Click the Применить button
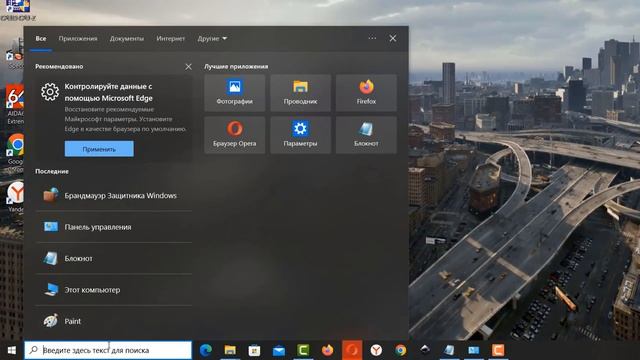Image resolution: width=640 pixels, height=360 pixels. pos(99,149)
